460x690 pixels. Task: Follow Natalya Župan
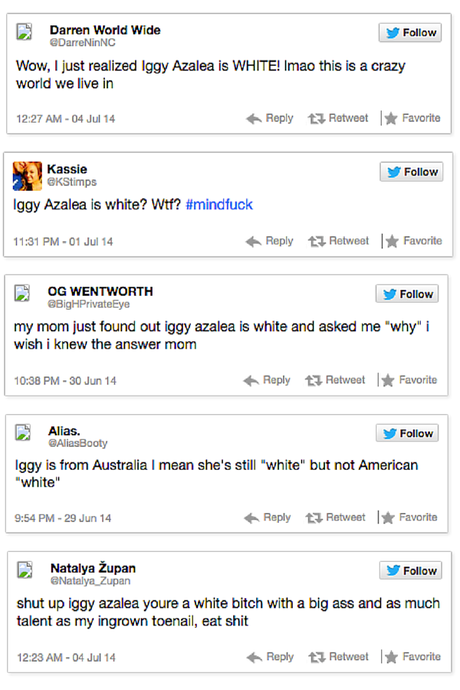411,570
